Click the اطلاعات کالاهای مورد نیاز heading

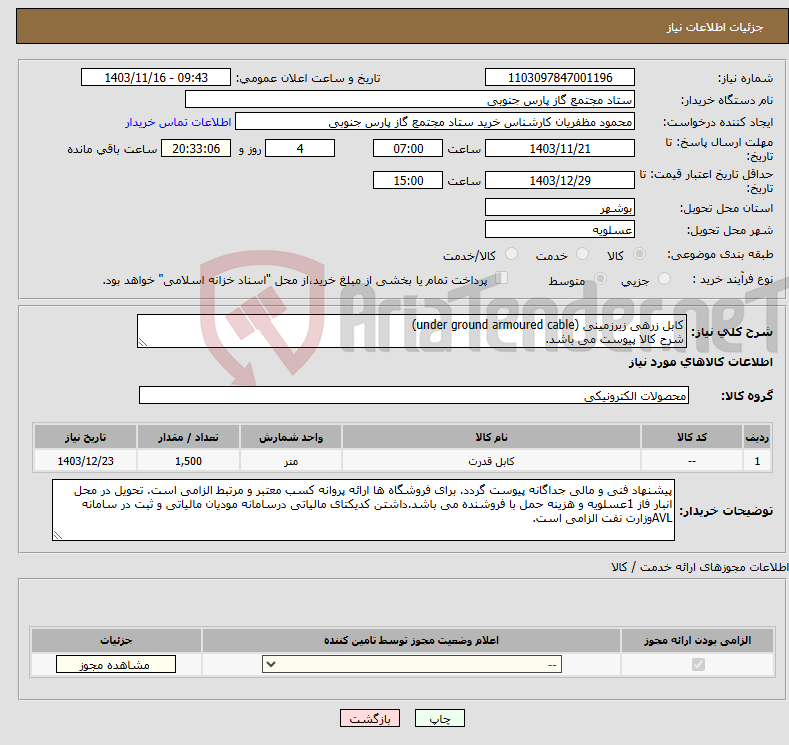point(700,362)
